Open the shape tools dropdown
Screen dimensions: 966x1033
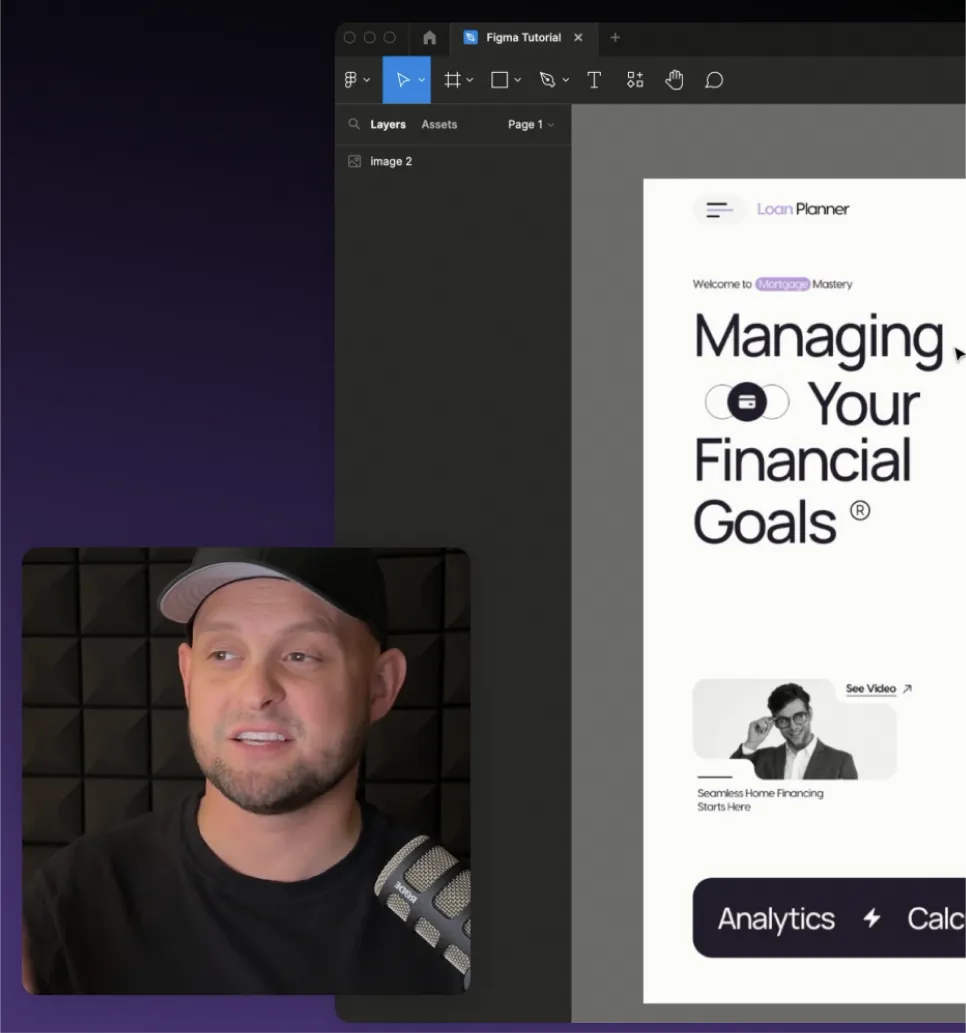click(518, 80)
